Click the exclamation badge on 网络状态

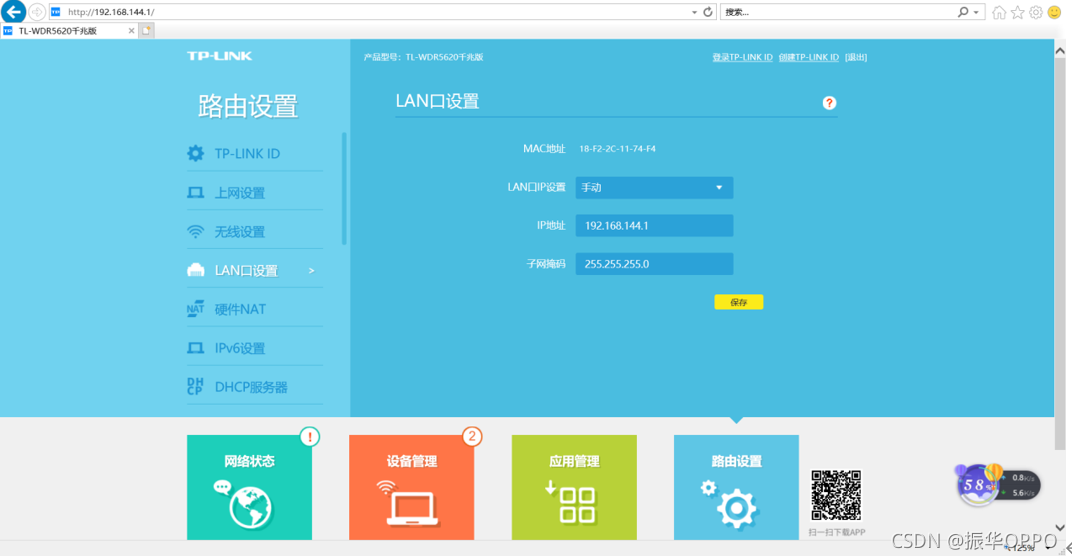(x=310, y=436)
